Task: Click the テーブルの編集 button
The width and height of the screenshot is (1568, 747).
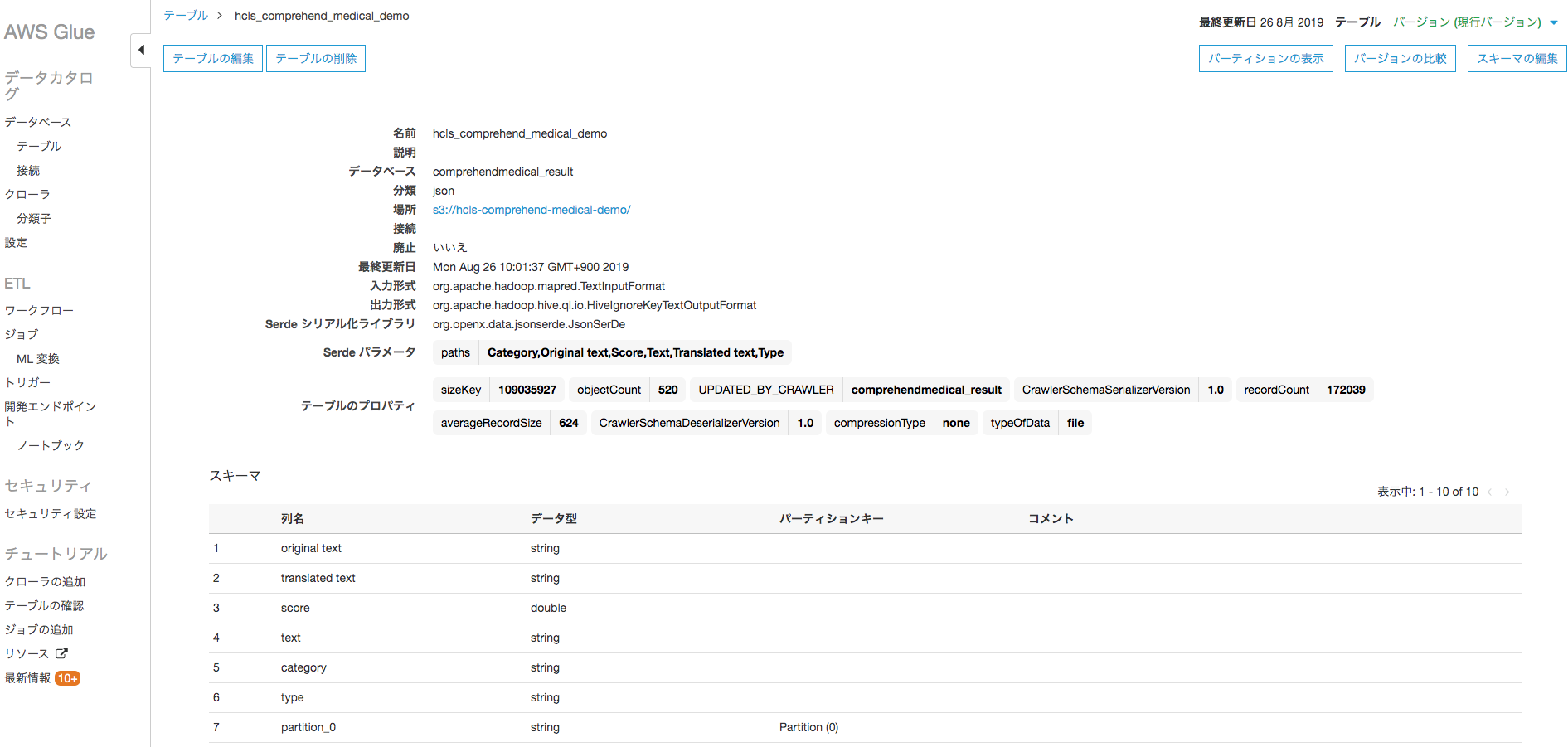Action: click(x=213, y=58)
